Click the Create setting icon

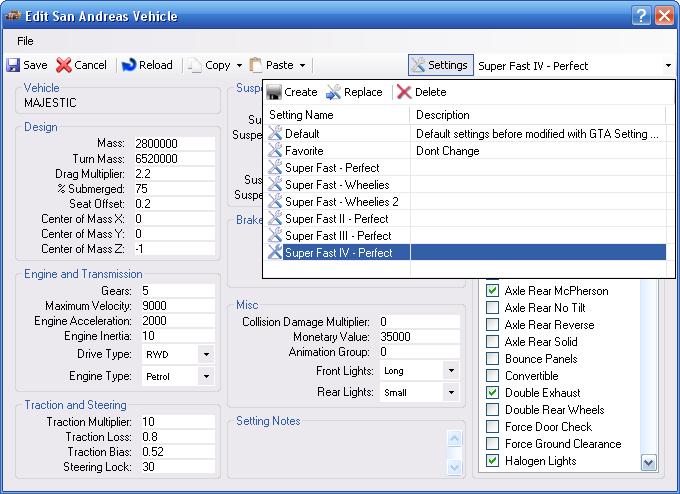pos(274,92)
